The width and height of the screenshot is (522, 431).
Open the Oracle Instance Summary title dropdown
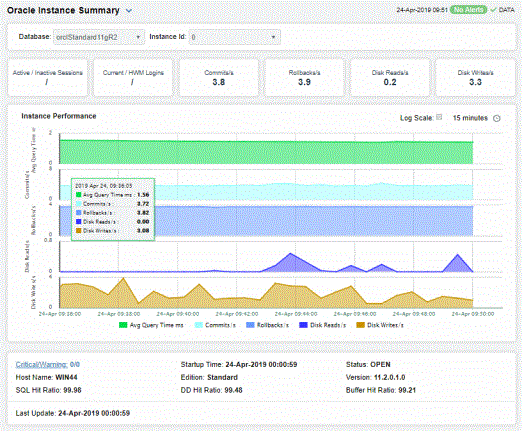[x=129, y=11]
